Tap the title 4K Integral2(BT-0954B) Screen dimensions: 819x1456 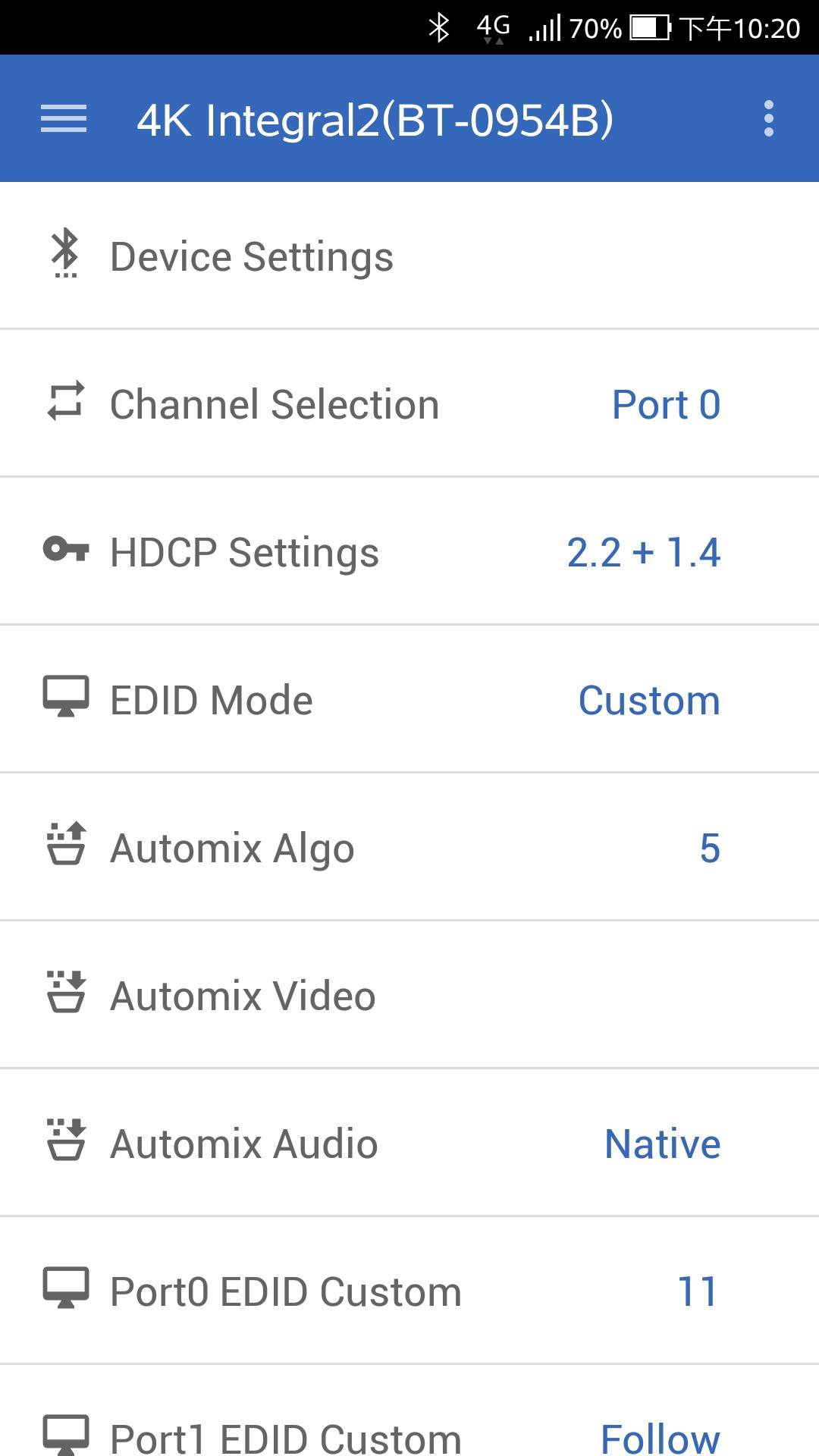point(375,120)
